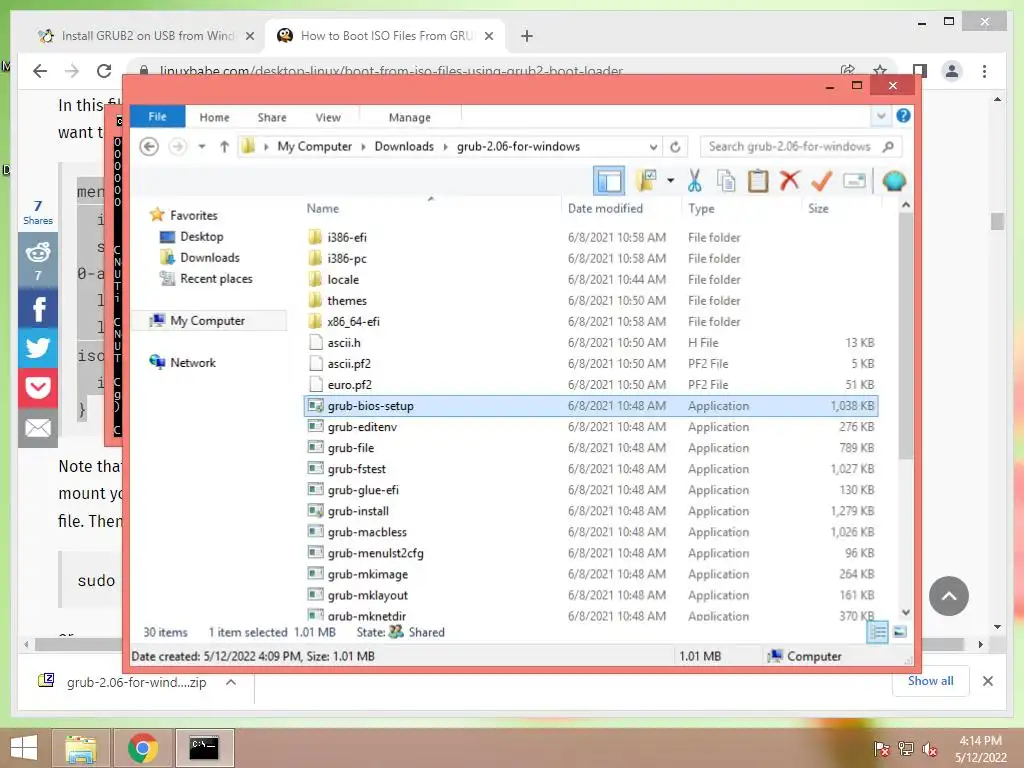Save article to Pocket sidebar icon
Image resolution: width=1024 pixels, height=768 pixels.
38,388
